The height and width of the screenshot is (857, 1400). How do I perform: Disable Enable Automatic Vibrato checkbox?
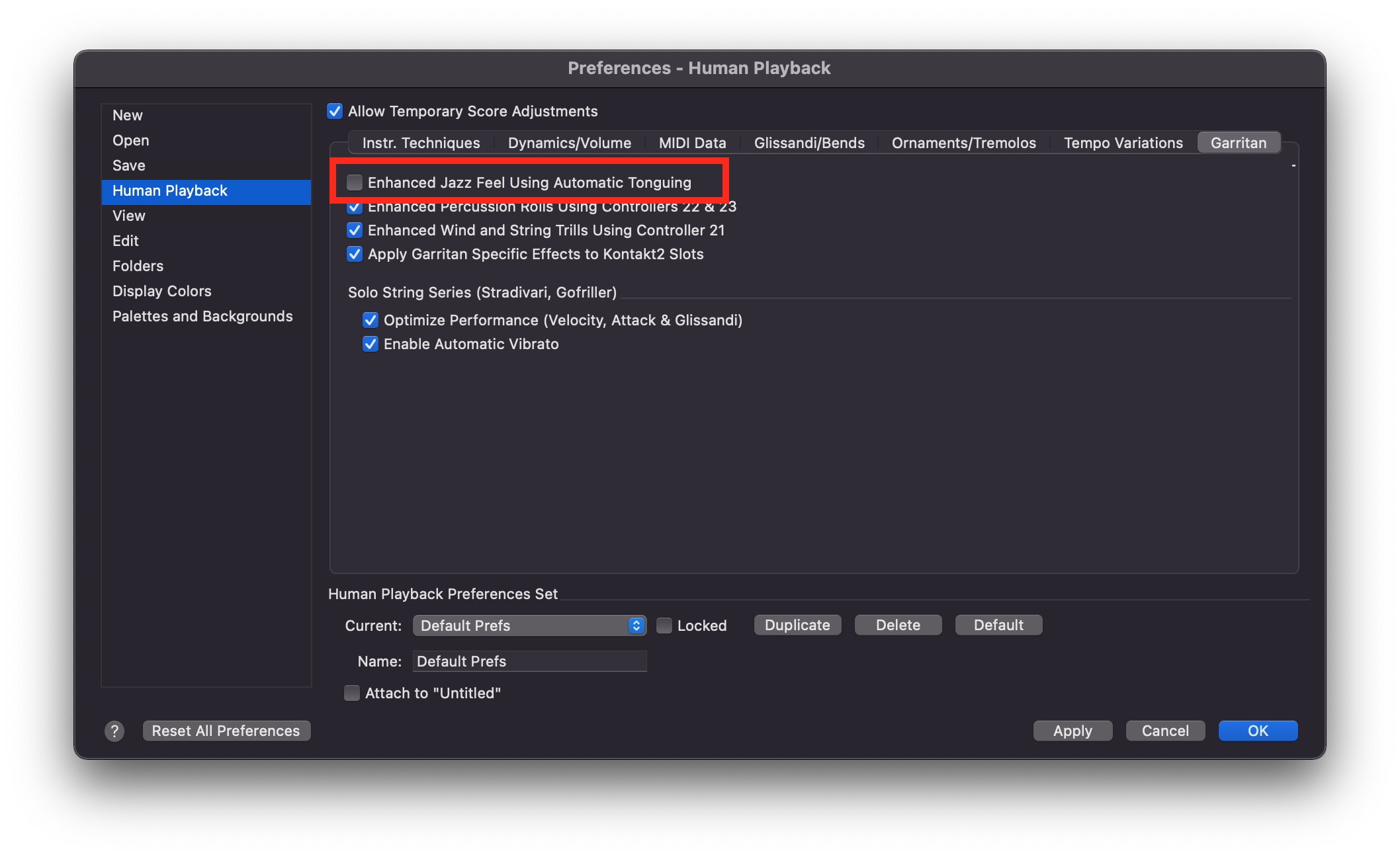[371, 344]
